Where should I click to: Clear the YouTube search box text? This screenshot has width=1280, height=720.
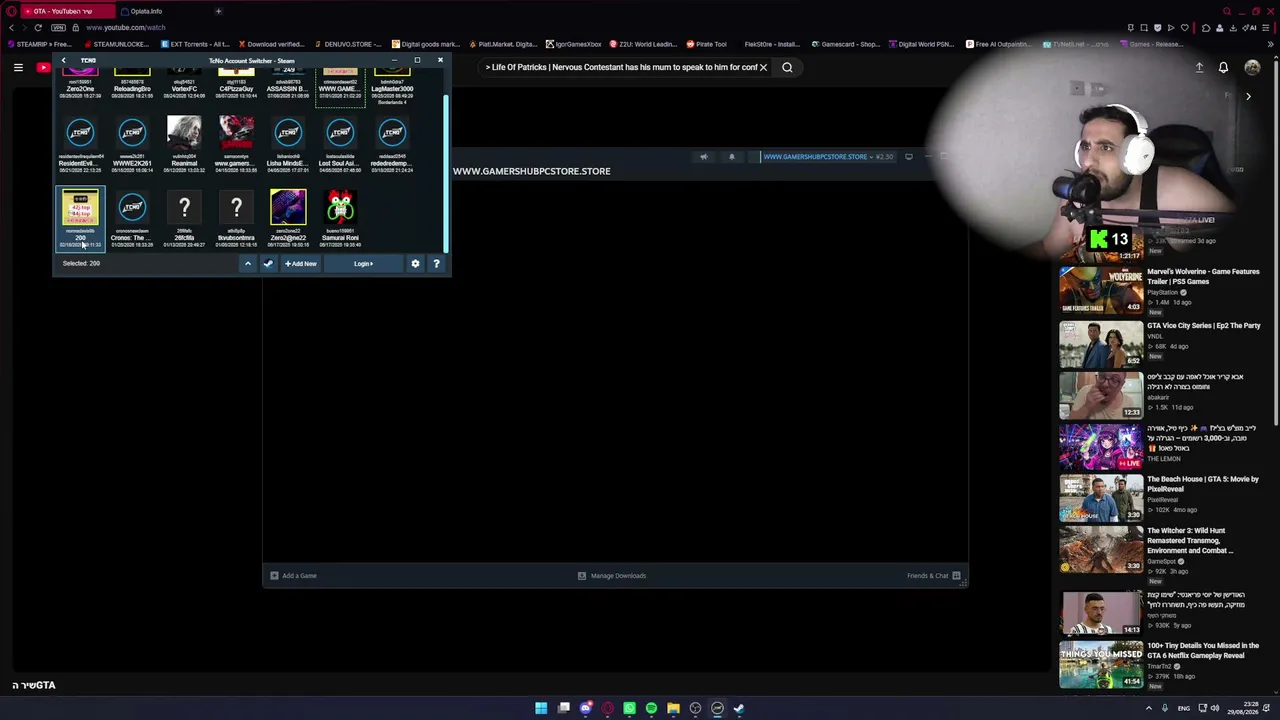[763, 68]
